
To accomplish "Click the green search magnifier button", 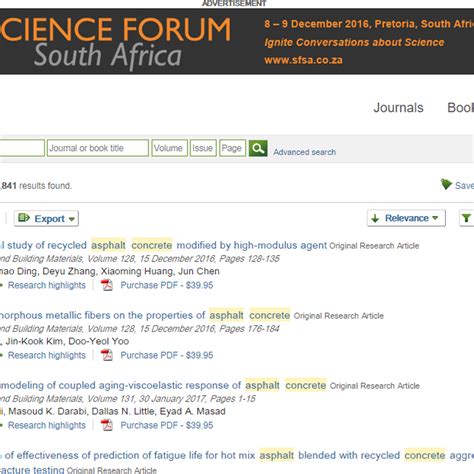I will click(x=258, y=148).
